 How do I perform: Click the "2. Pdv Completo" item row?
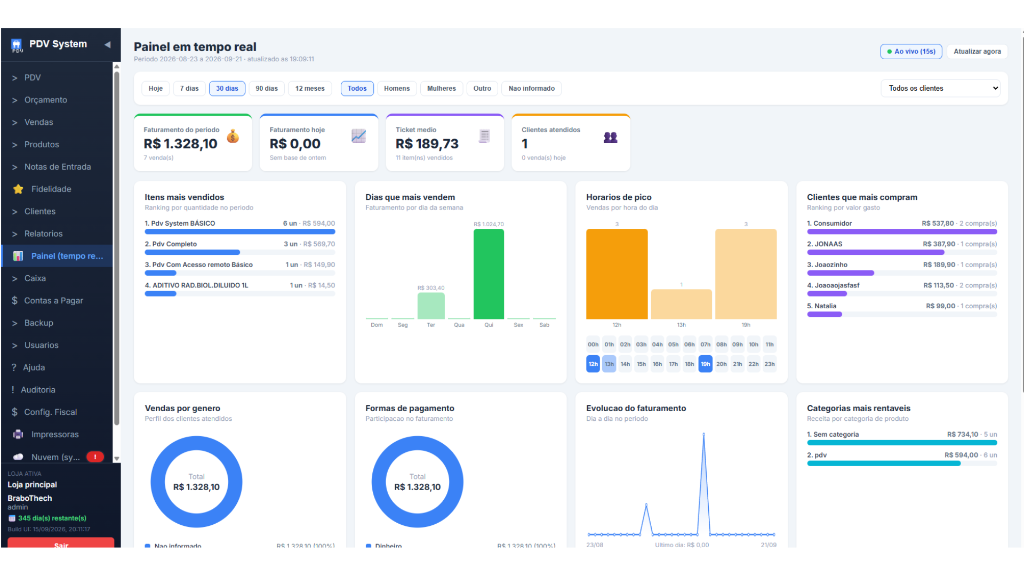pos(240,247)
